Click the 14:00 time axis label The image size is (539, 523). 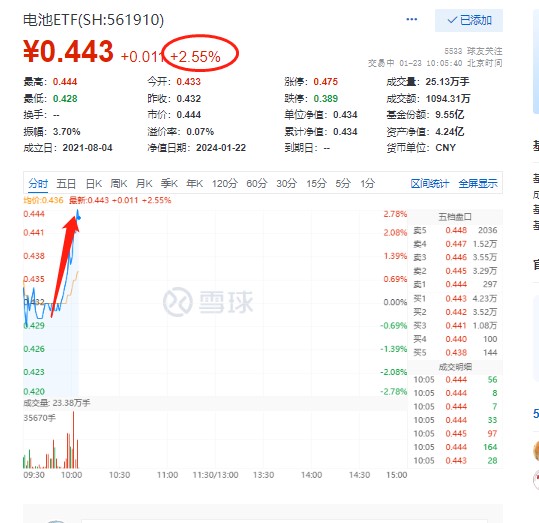pos(311,475)
